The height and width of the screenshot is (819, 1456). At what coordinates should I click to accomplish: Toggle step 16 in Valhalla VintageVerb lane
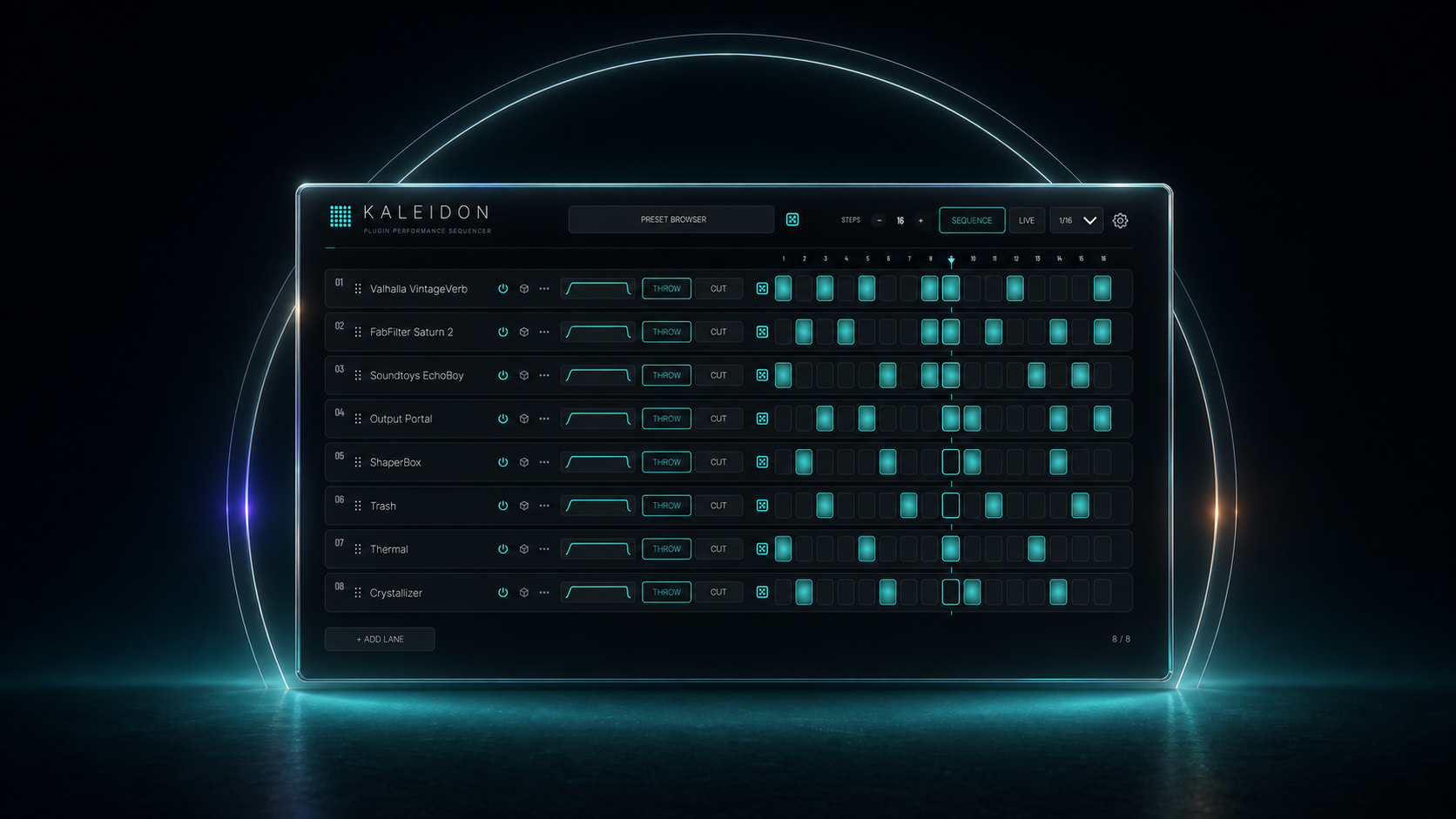click(1102, 288)
